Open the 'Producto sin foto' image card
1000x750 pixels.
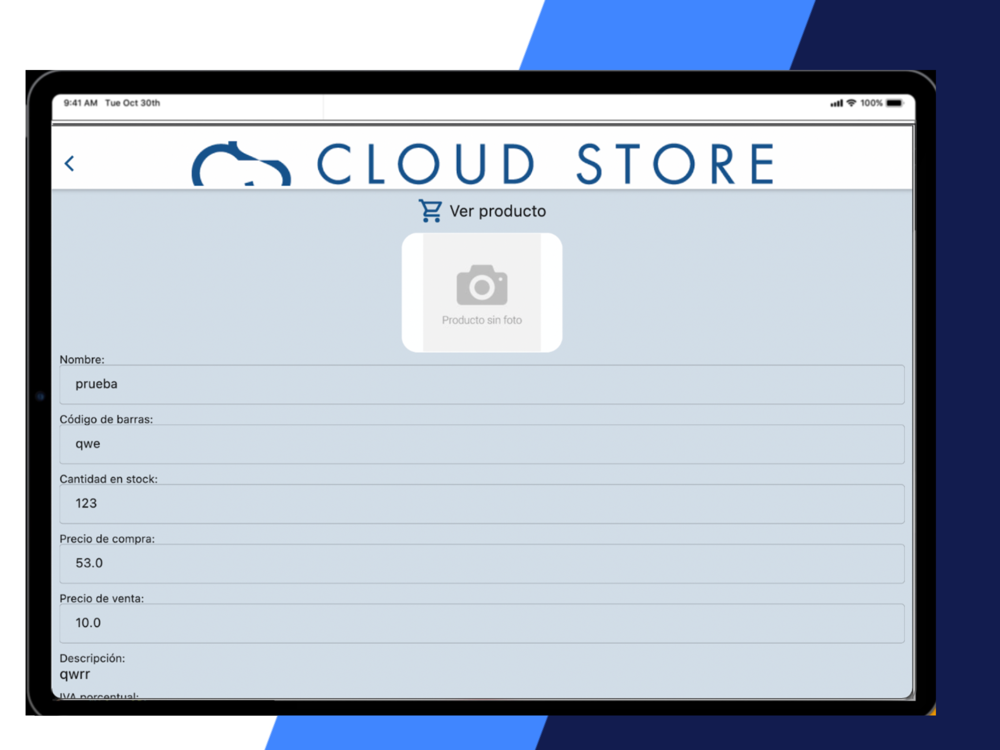[482, 293]
